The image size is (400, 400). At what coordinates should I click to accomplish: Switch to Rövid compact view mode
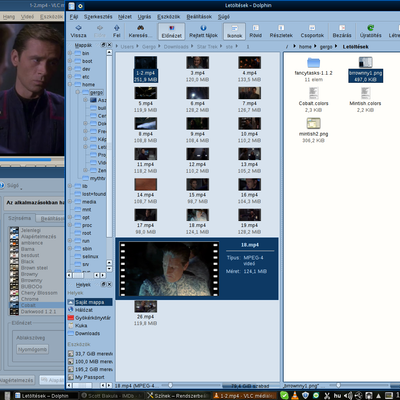click(256, 31)
